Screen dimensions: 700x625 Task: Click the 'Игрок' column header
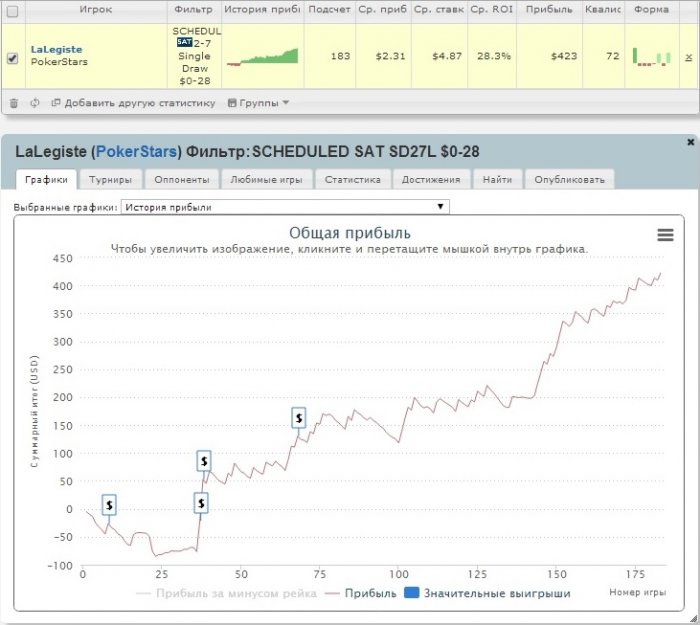click(96, 10)
